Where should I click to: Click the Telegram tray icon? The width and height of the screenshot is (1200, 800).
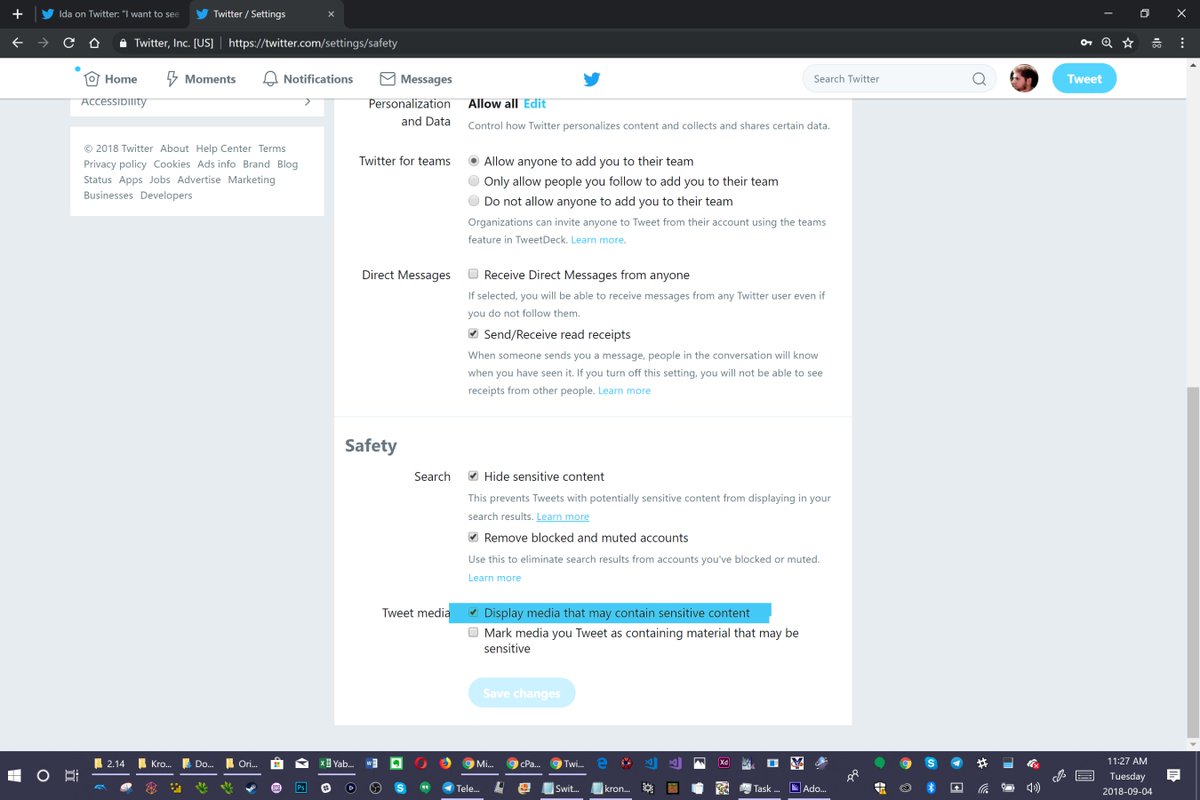tap(956, 763)
